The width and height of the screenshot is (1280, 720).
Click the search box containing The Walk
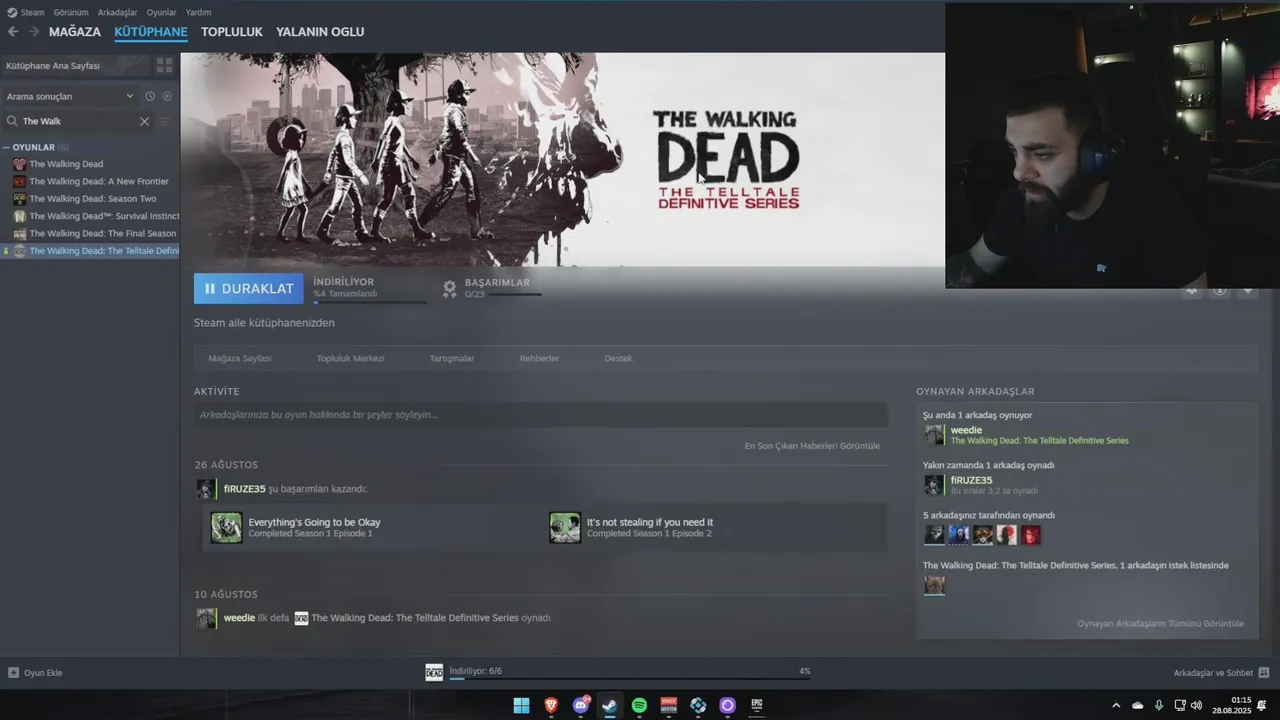77,121
